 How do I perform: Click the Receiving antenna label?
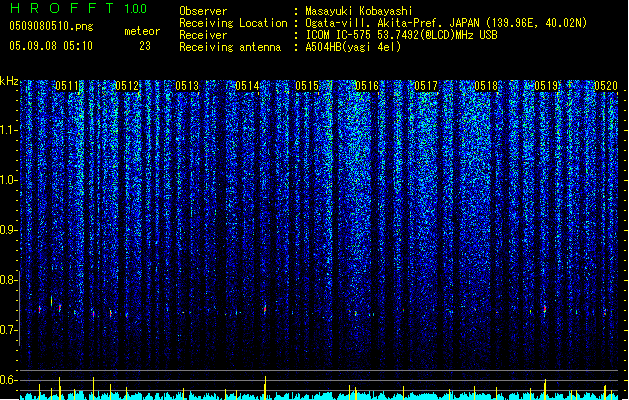pos(230,47)
